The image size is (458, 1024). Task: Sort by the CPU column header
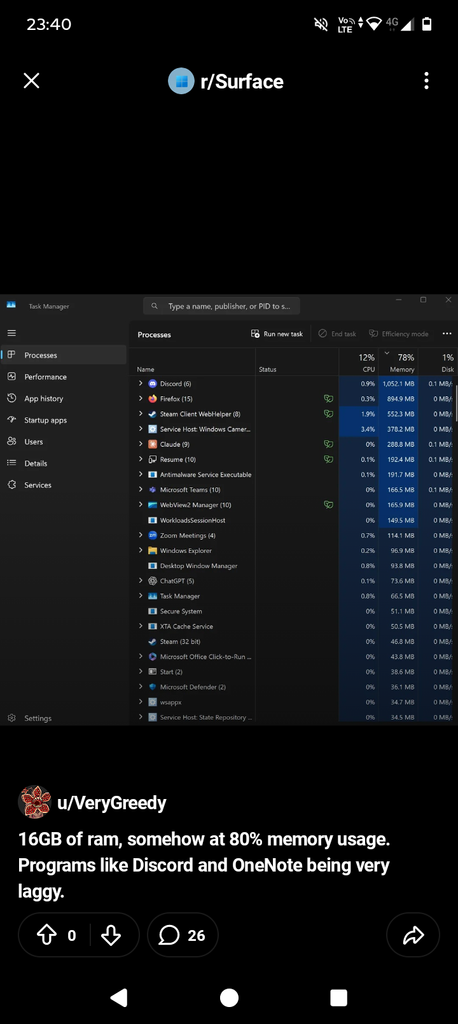(x=359, y=362)
